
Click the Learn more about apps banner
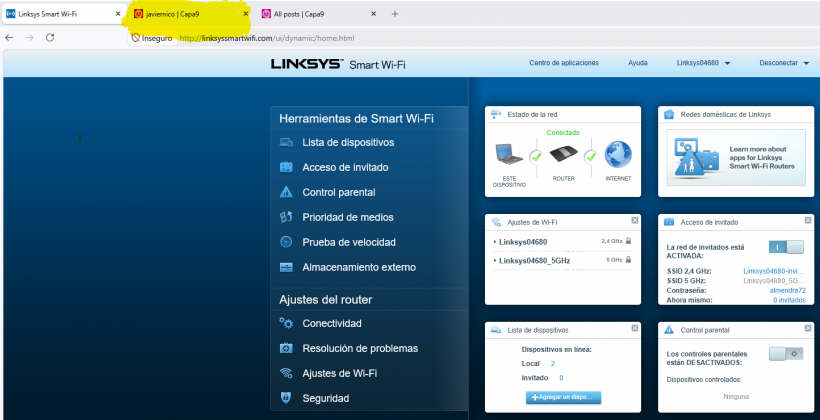[736, 157]
